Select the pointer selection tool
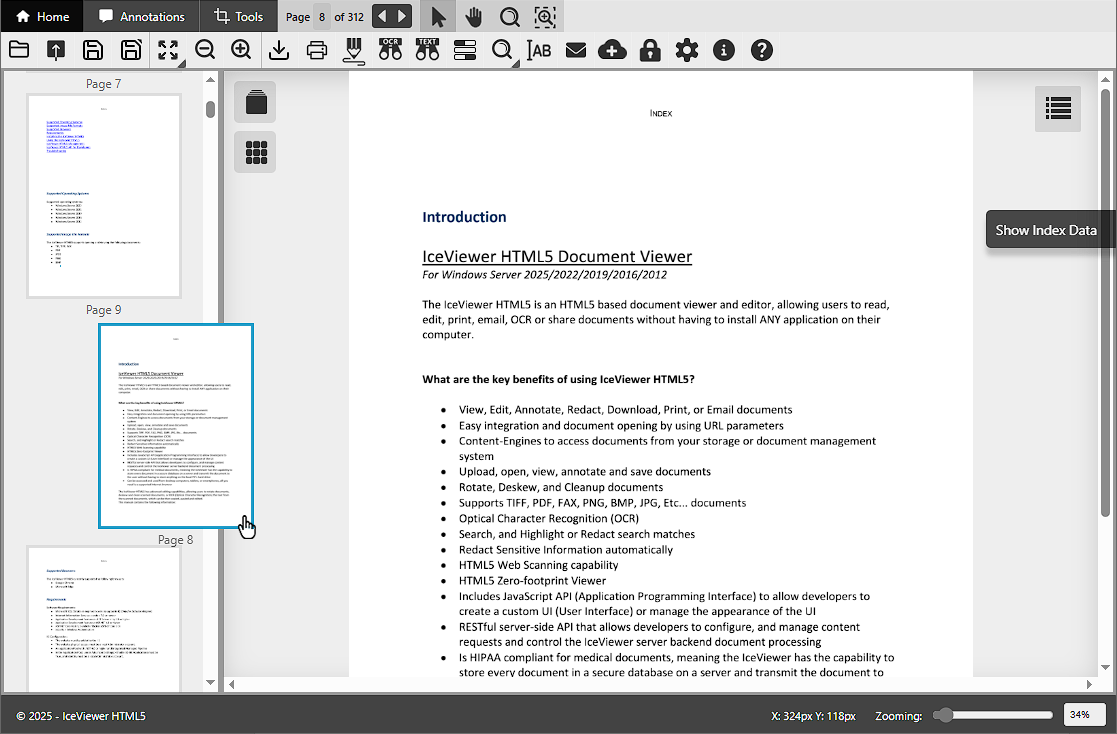1117x734 pixels. coord(438,16)
